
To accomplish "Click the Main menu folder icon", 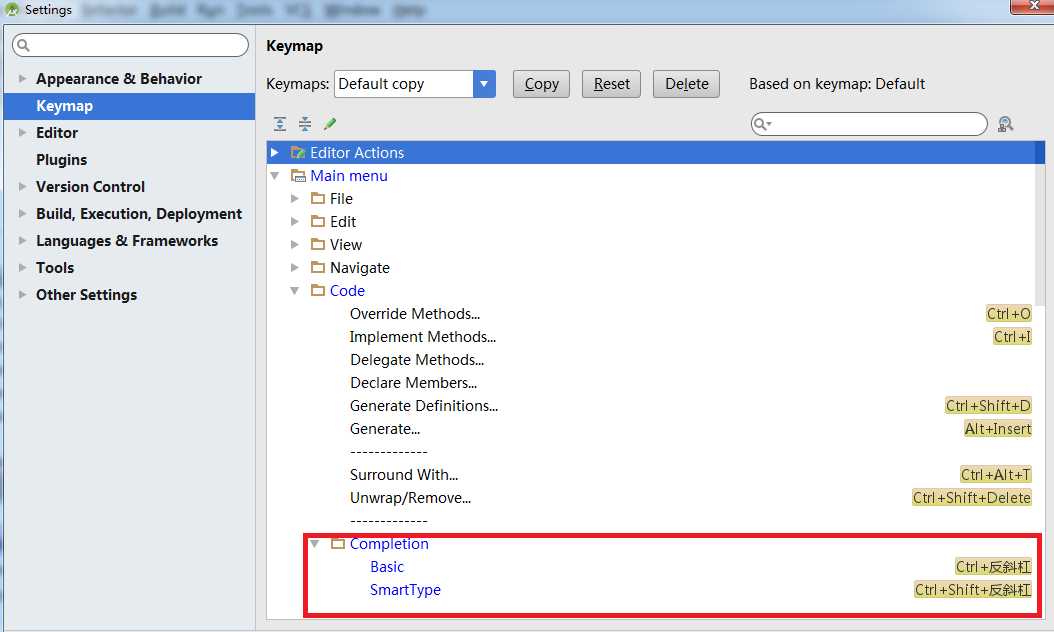I will click(298, 175).
